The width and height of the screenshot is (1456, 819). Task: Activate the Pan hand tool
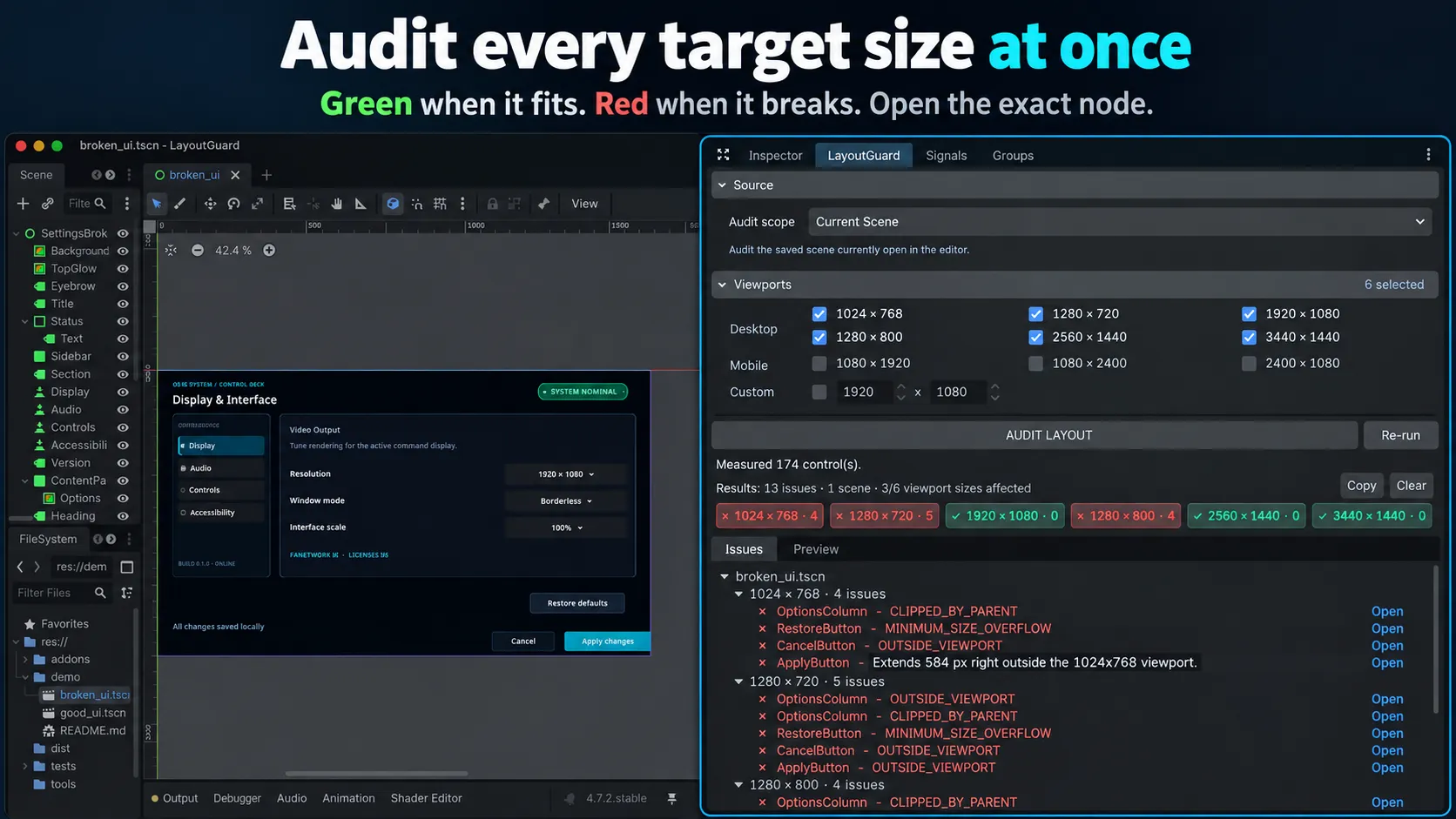pos(336,204)
